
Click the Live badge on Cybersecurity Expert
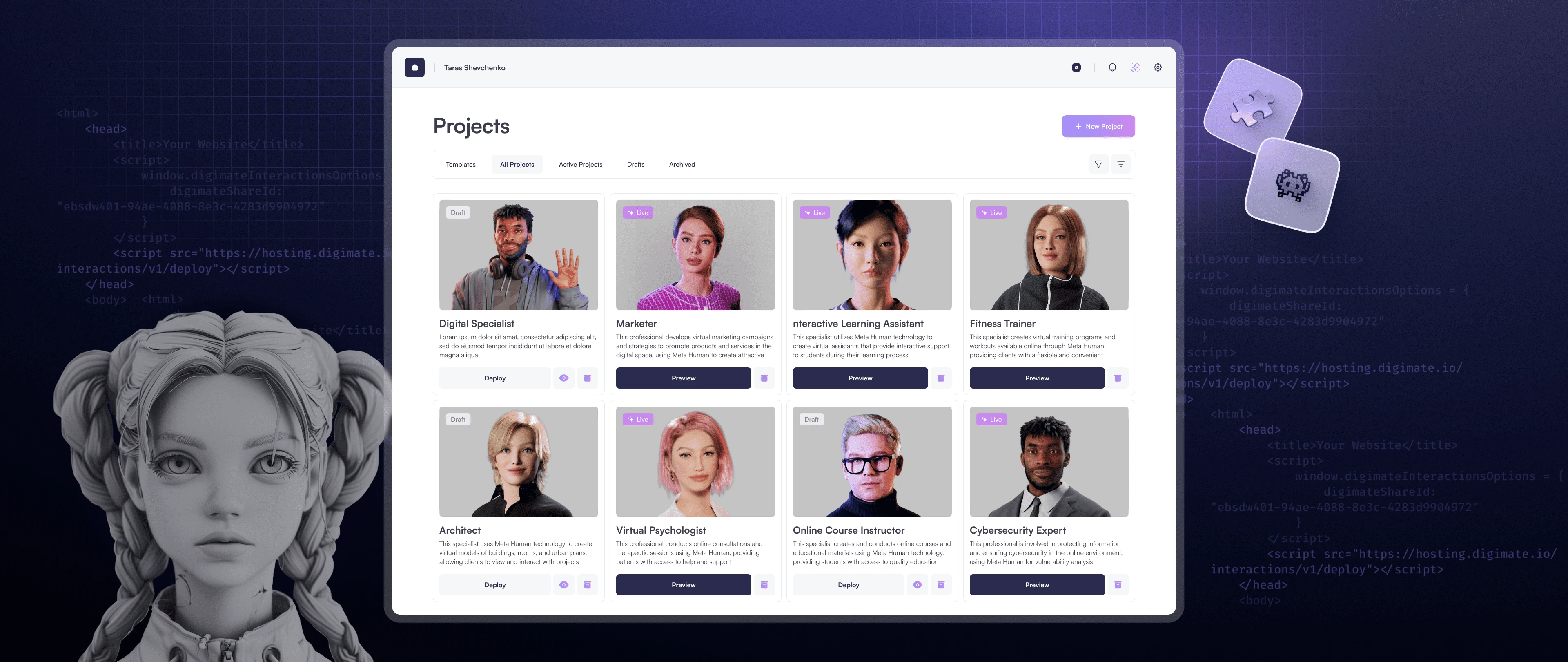(x=991, y=420)
